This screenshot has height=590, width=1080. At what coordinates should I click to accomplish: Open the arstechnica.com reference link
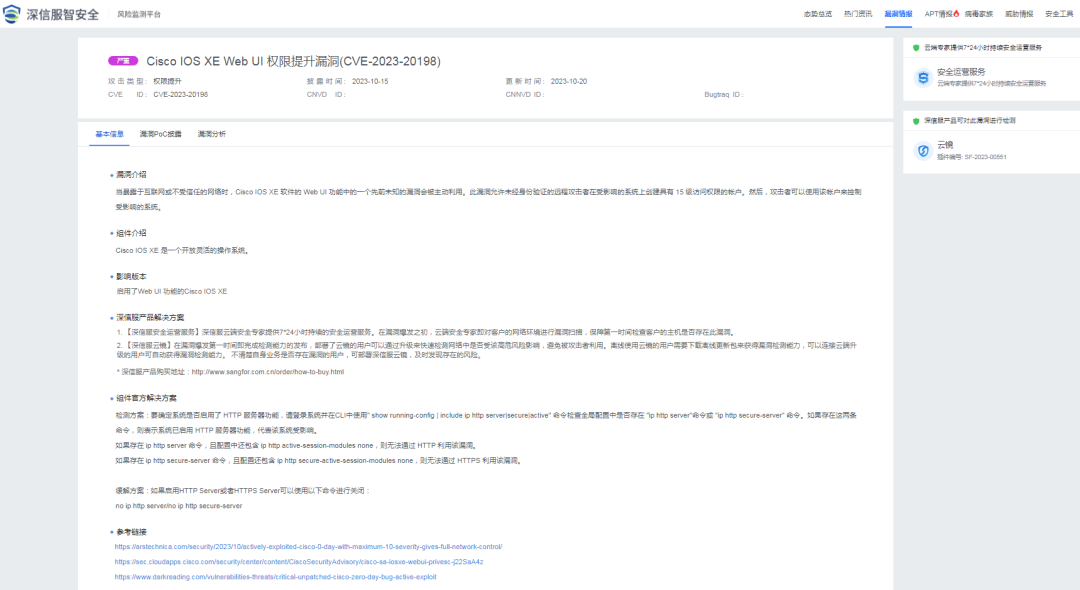click(308, 547)
